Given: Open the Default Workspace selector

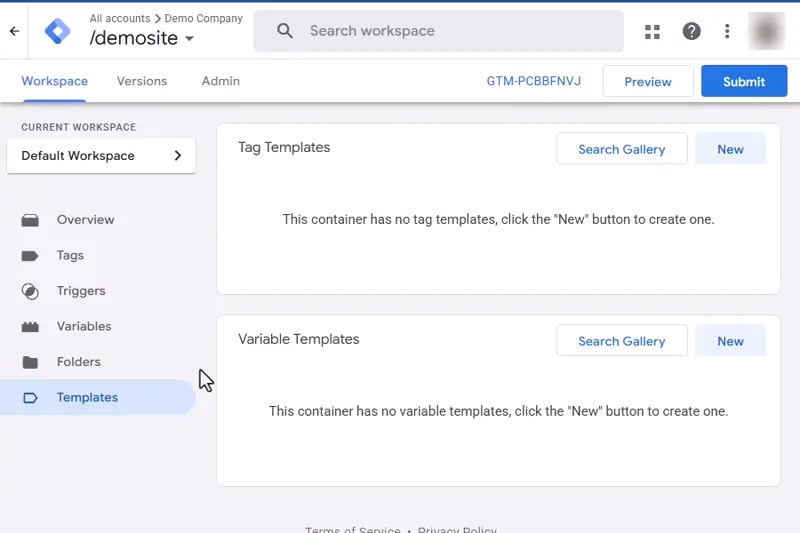Looking at the screenshot, I should [x=101, y=156].
